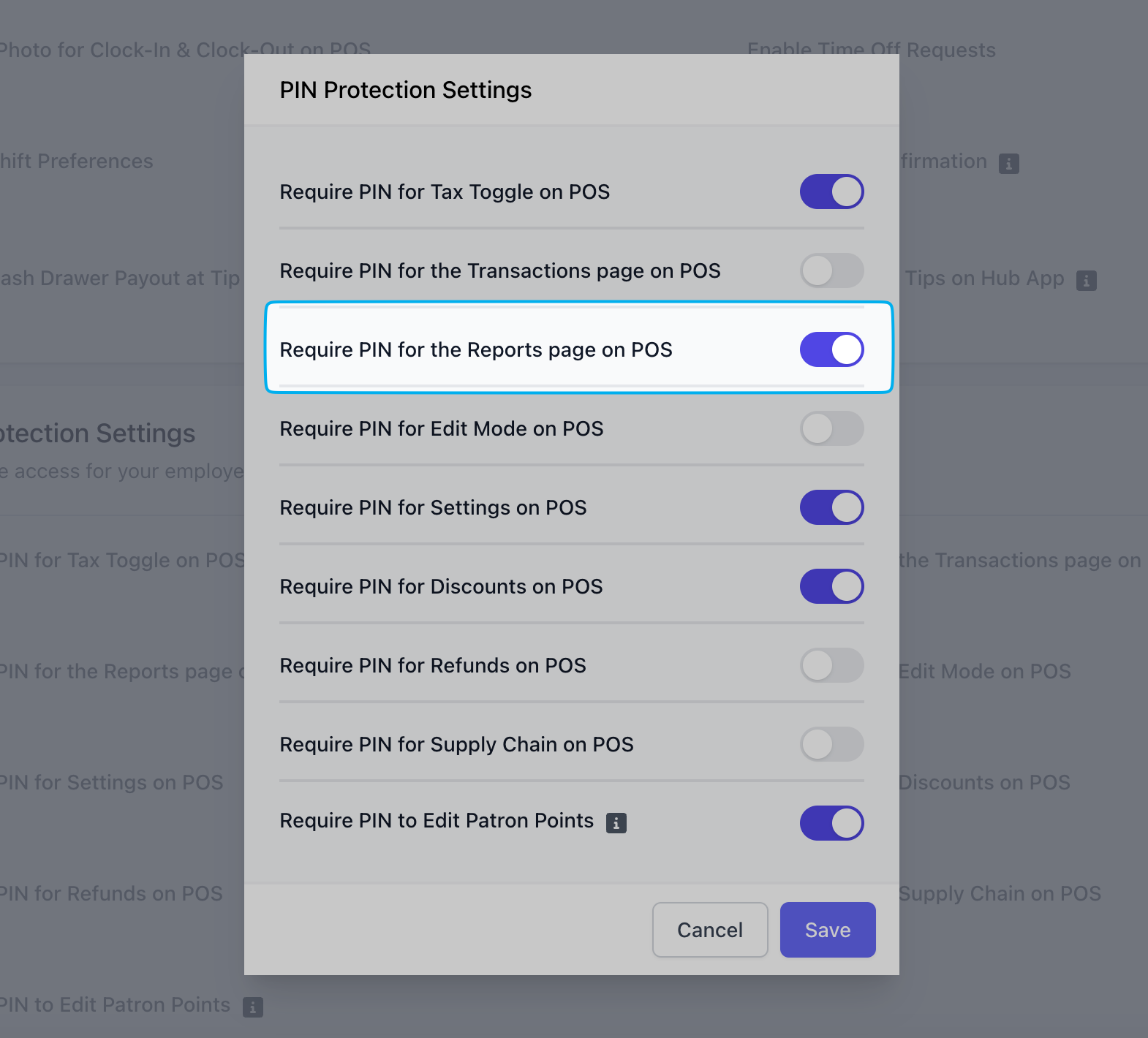Image resolution: width=1148 pixels, height=1038 pixels.
Task: Turn on PIN for Supply Chain
Action: coord(831,744)
